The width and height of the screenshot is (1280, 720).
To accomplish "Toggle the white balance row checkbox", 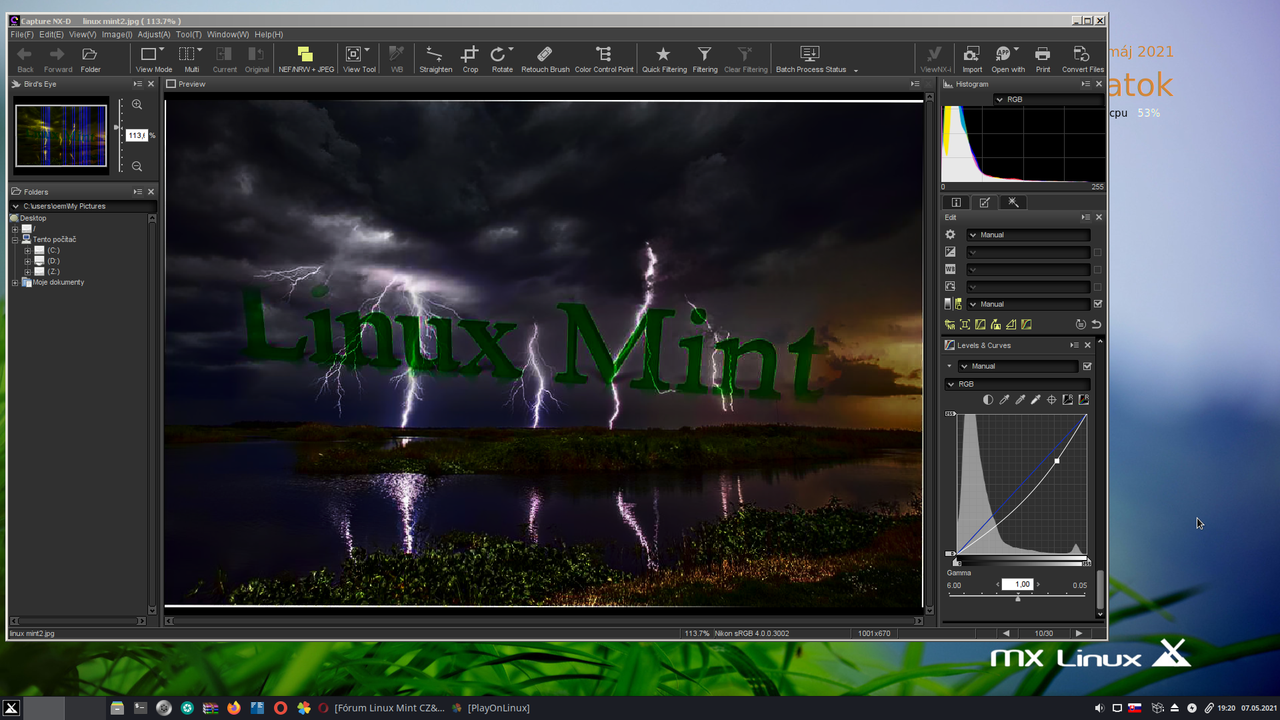I will pyautogui.click(x=1098, y=270).
